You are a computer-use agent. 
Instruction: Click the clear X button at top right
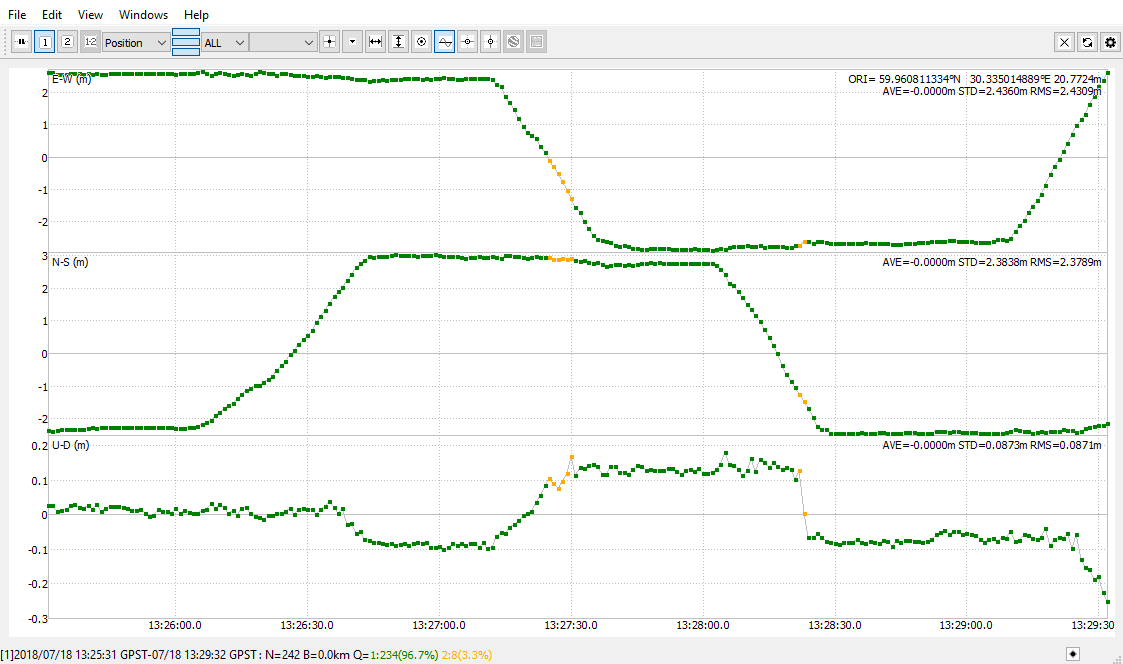[1064, 42]
